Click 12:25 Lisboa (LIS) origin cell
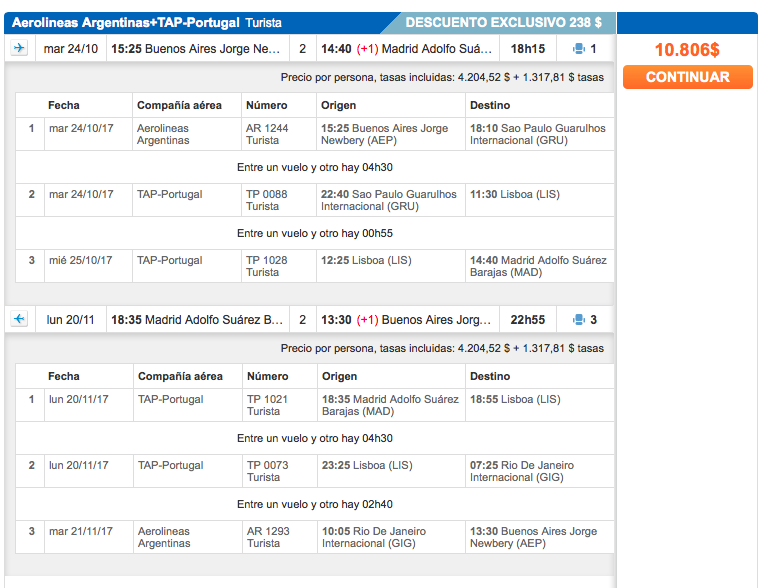The width and height of the screenshot is (775, 588). tap(390, 266)
